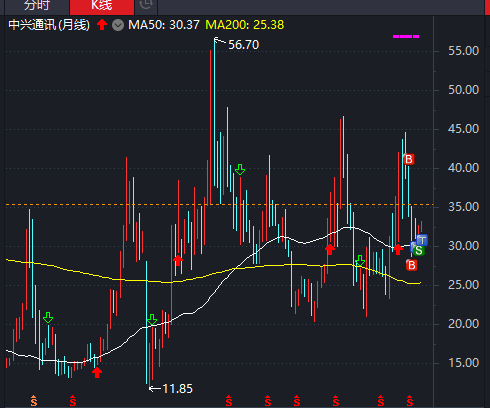Click the 35.00 price axis label
Screen dimensions: 490x408
(x=463, y=207)
